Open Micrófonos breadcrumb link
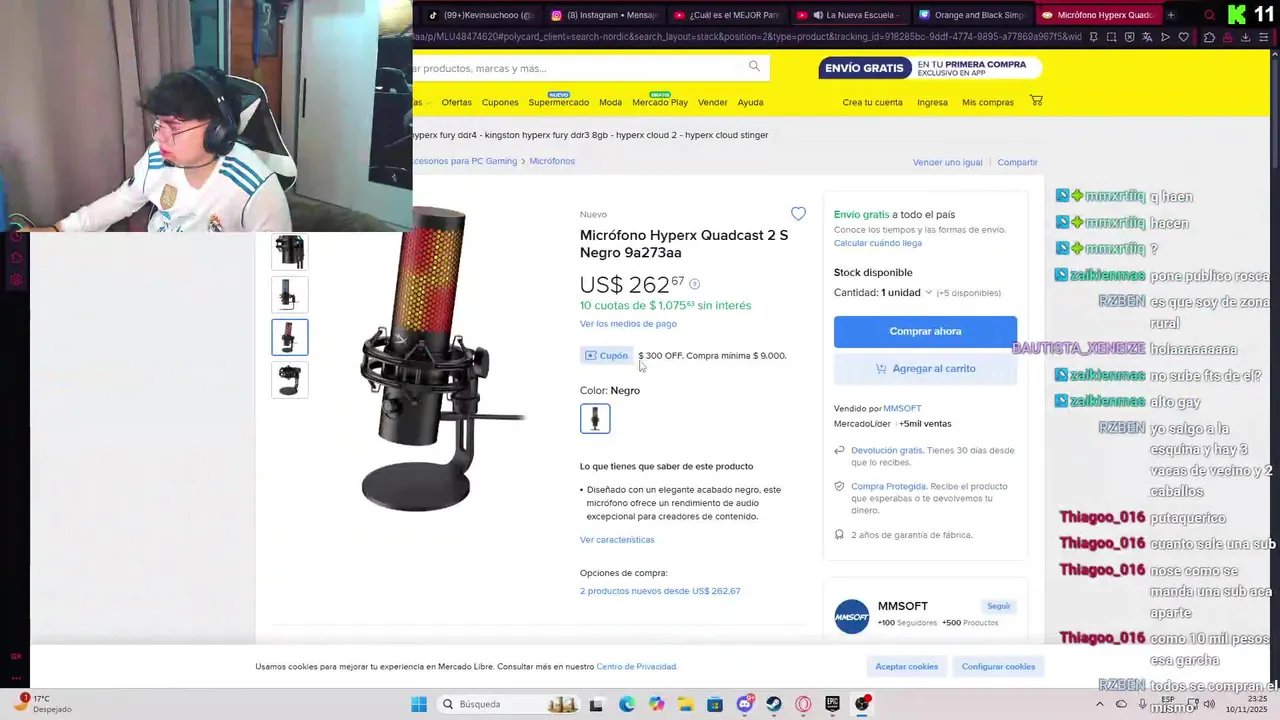Screen dimensions: 1280x720 tap(552, 161)
